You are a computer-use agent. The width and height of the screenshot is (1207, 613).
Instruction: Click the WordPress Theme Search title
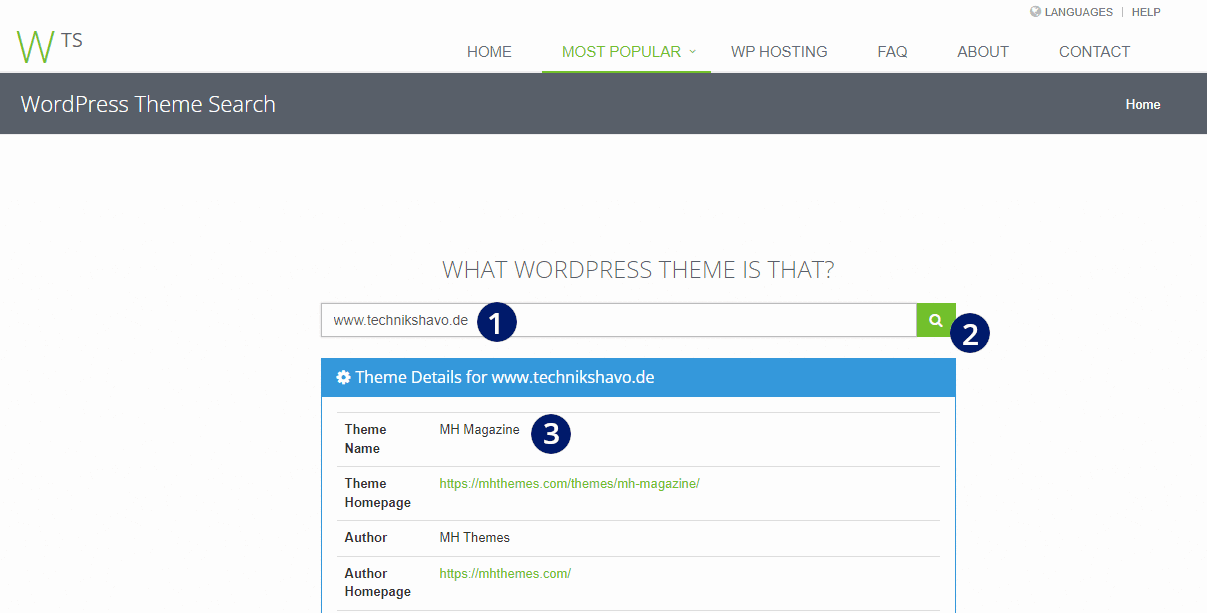click(x=148, y=104)
